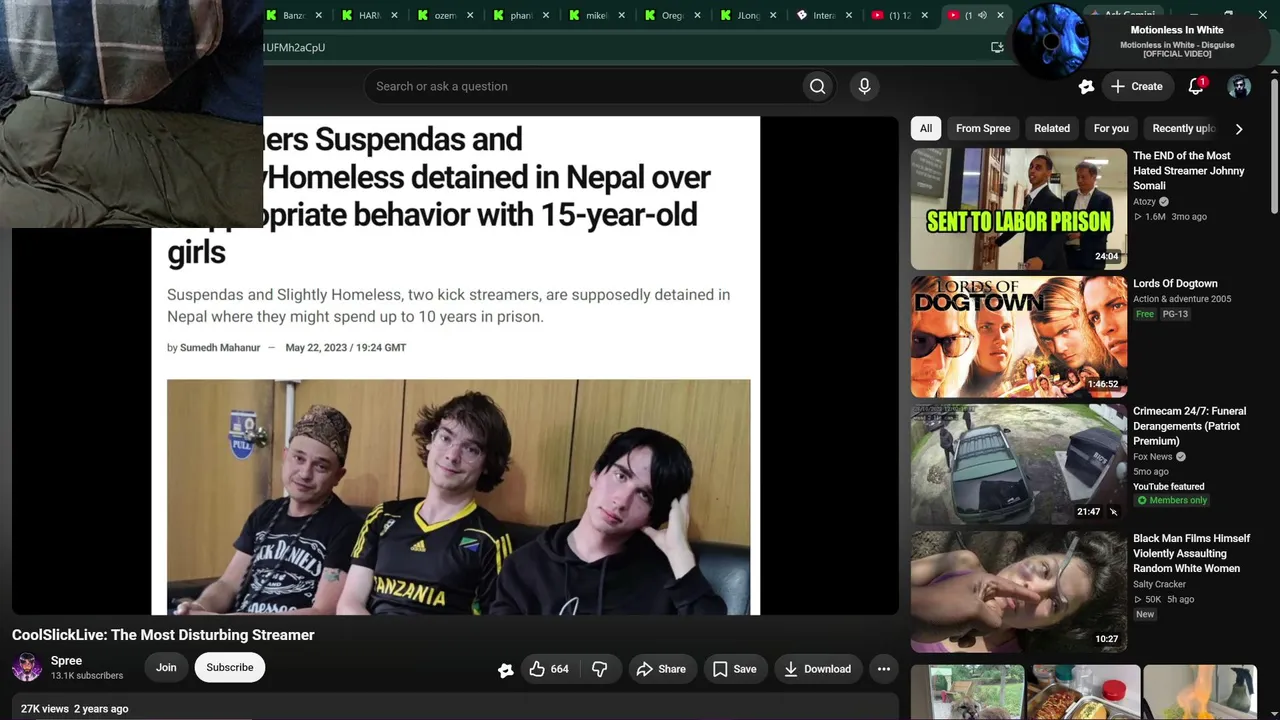The image size is (1280, 720).
Task: Dislike the video with thumbs down
Action: coord(600,669)
